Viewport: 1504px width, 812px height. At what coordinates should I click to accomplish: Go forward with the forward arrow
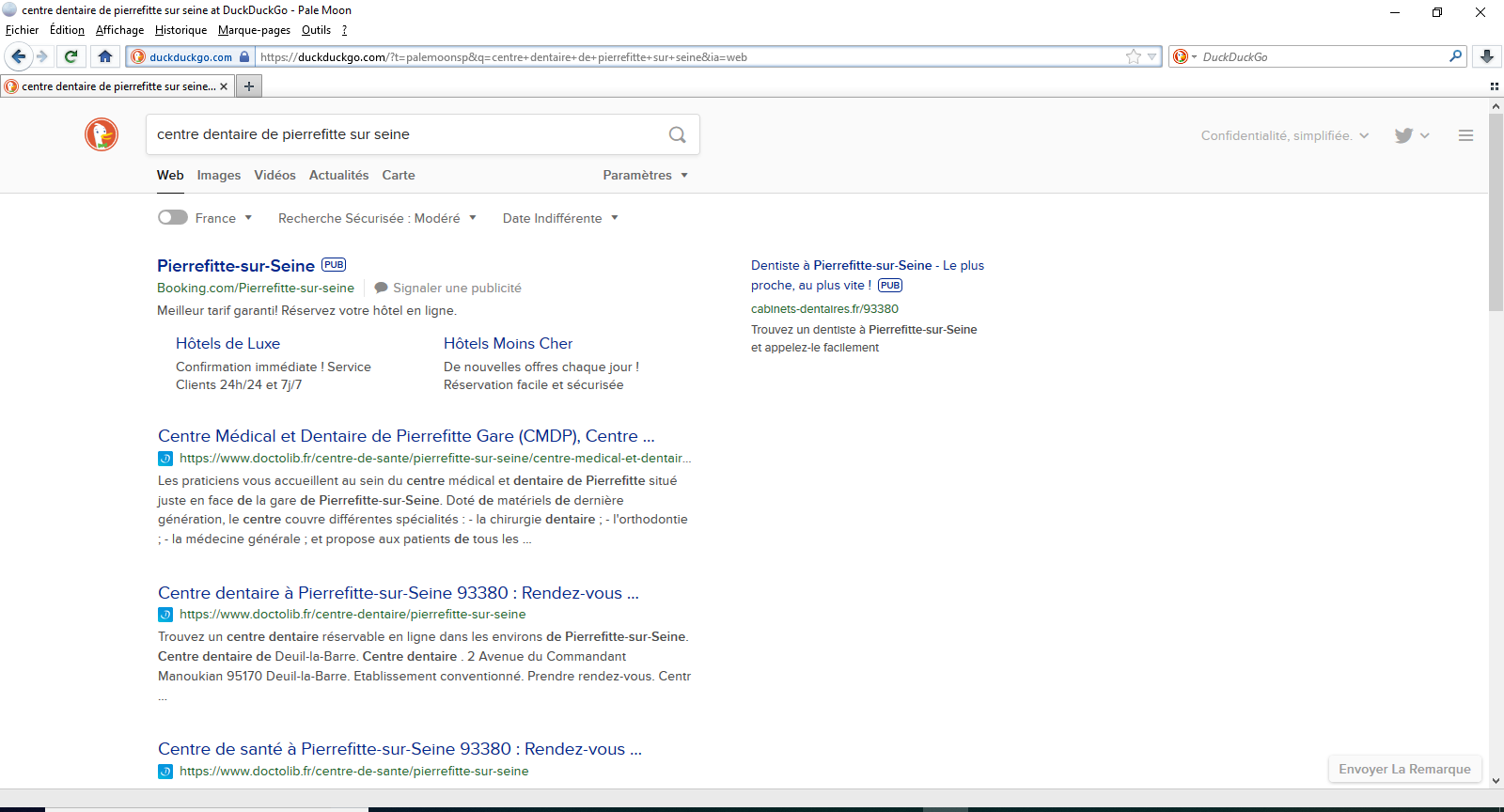(42, 56)
